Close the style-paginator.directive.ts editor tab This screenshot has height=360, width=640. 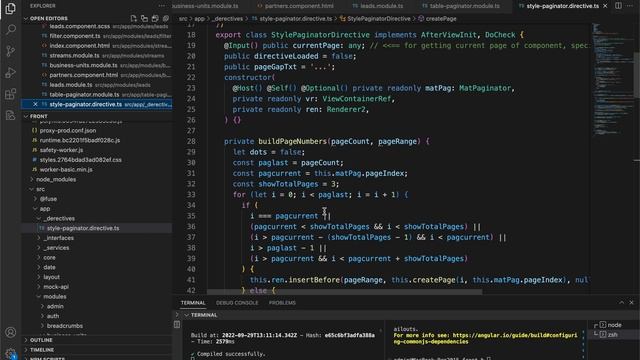point(605,6)
